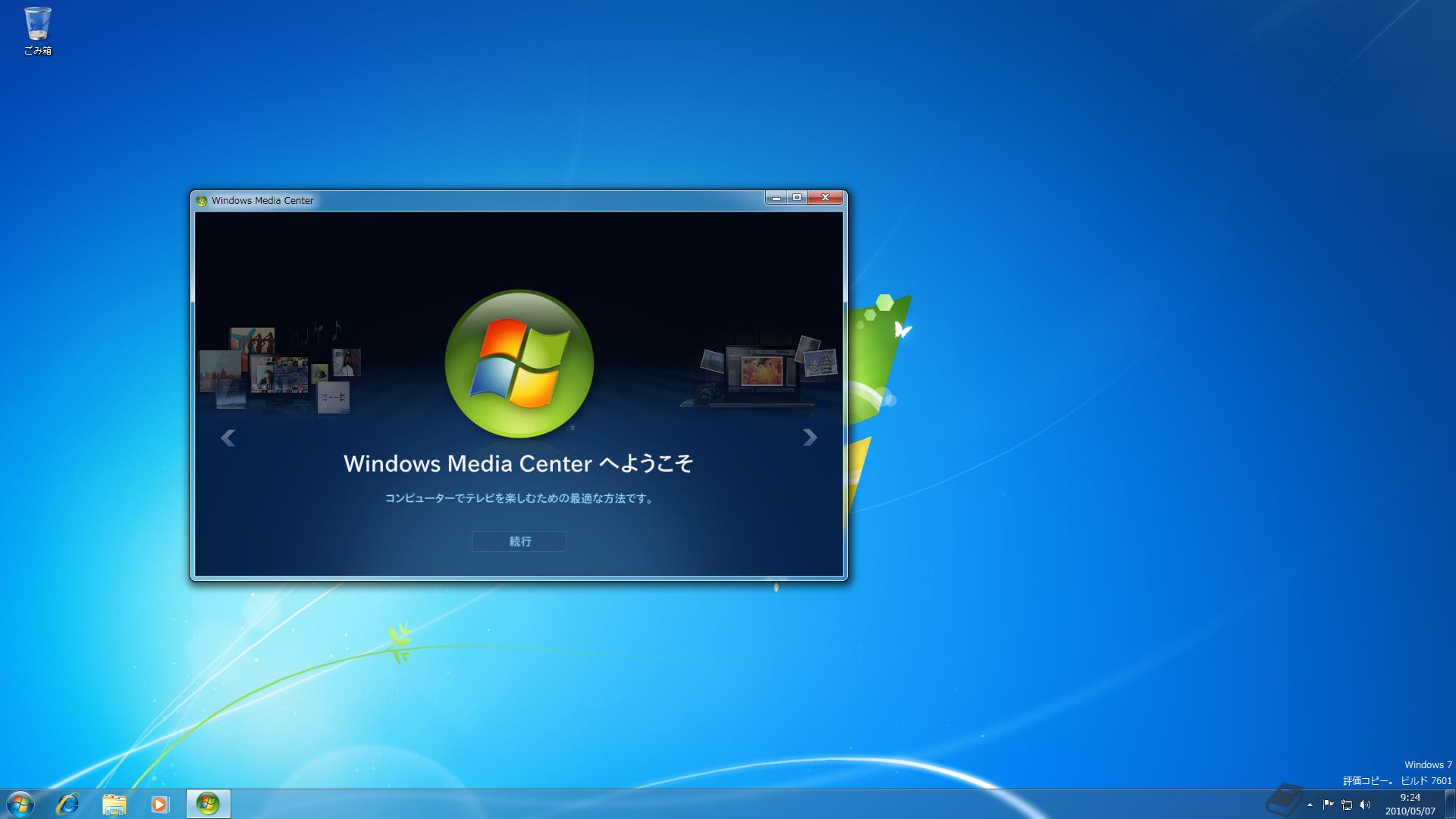Open the volume speaker tray icon
1456x819 pixels.
(1365, 805)
